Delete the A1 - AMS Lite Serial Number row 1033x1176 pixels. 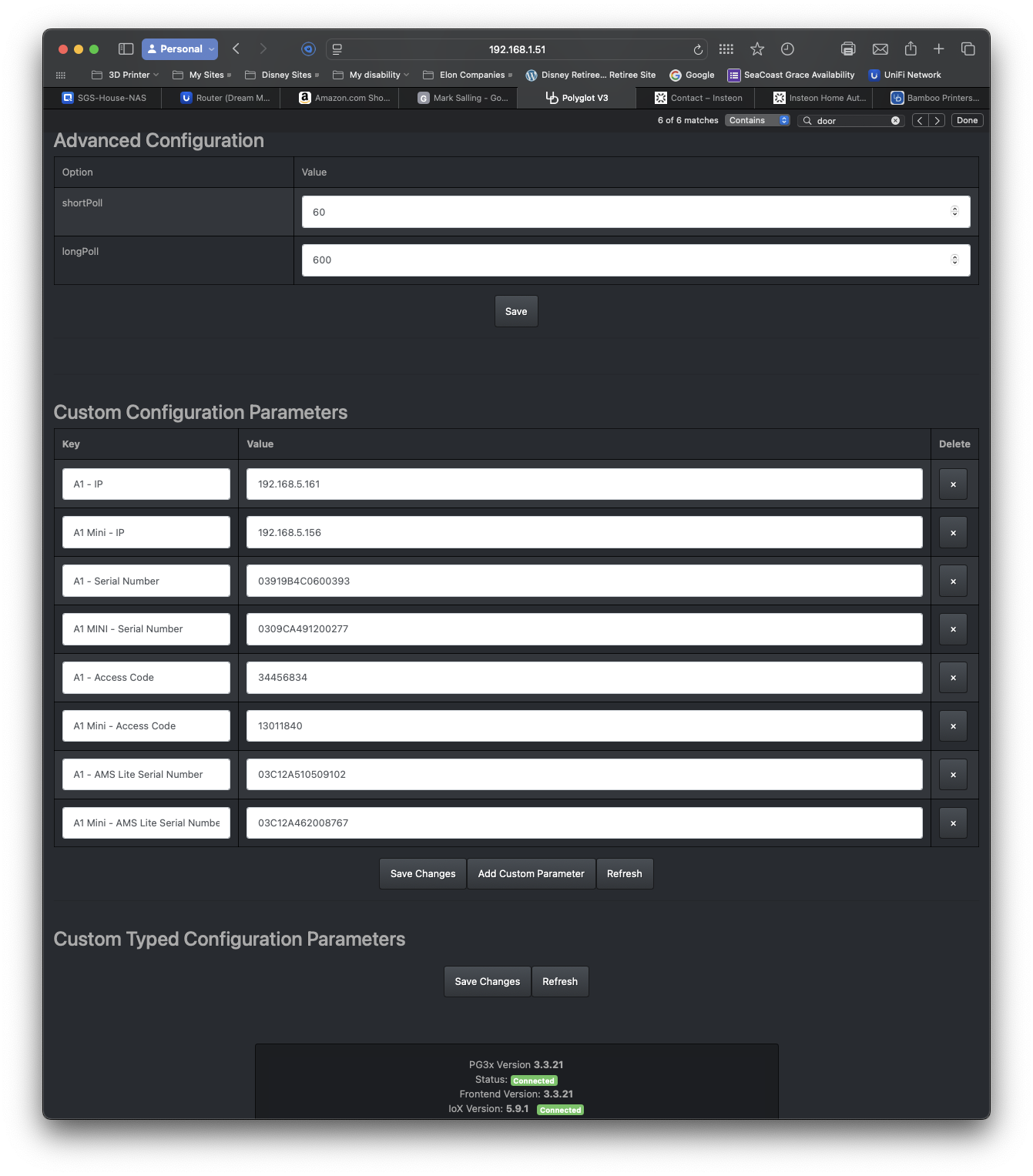[953, 775]
